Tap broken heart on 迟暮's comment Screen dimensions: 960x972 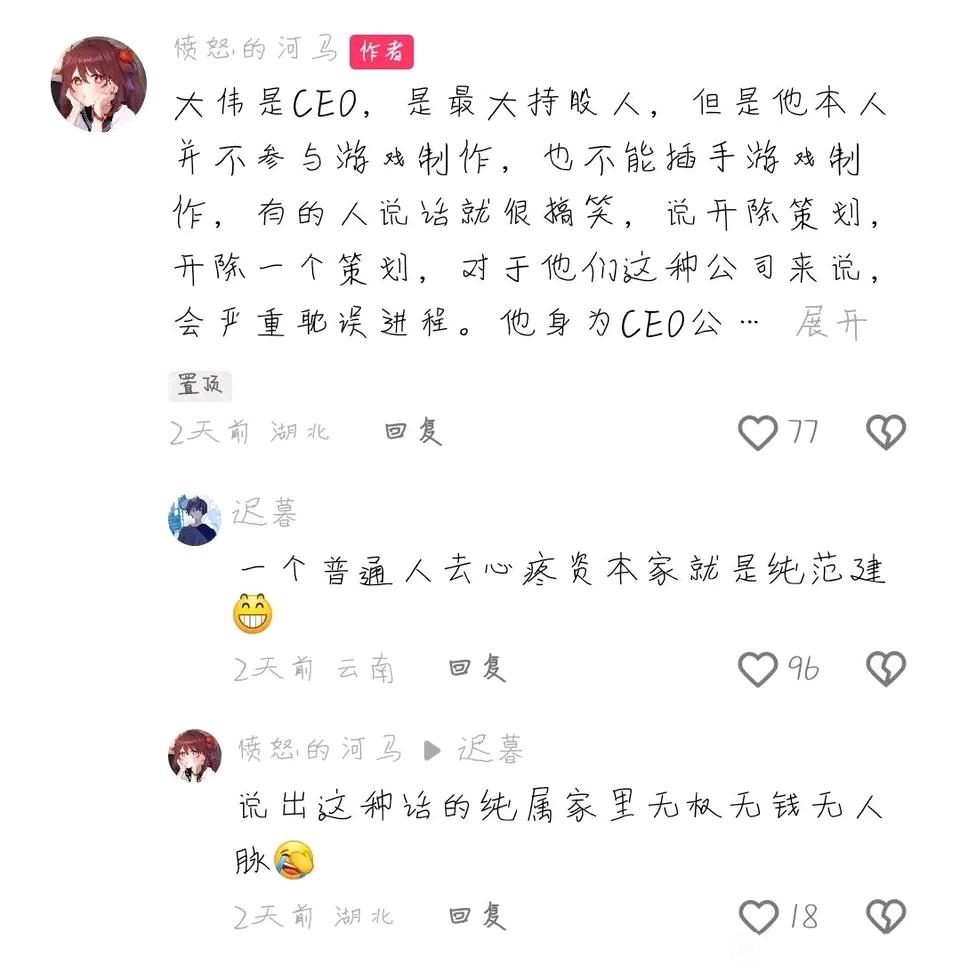(886, 669)
